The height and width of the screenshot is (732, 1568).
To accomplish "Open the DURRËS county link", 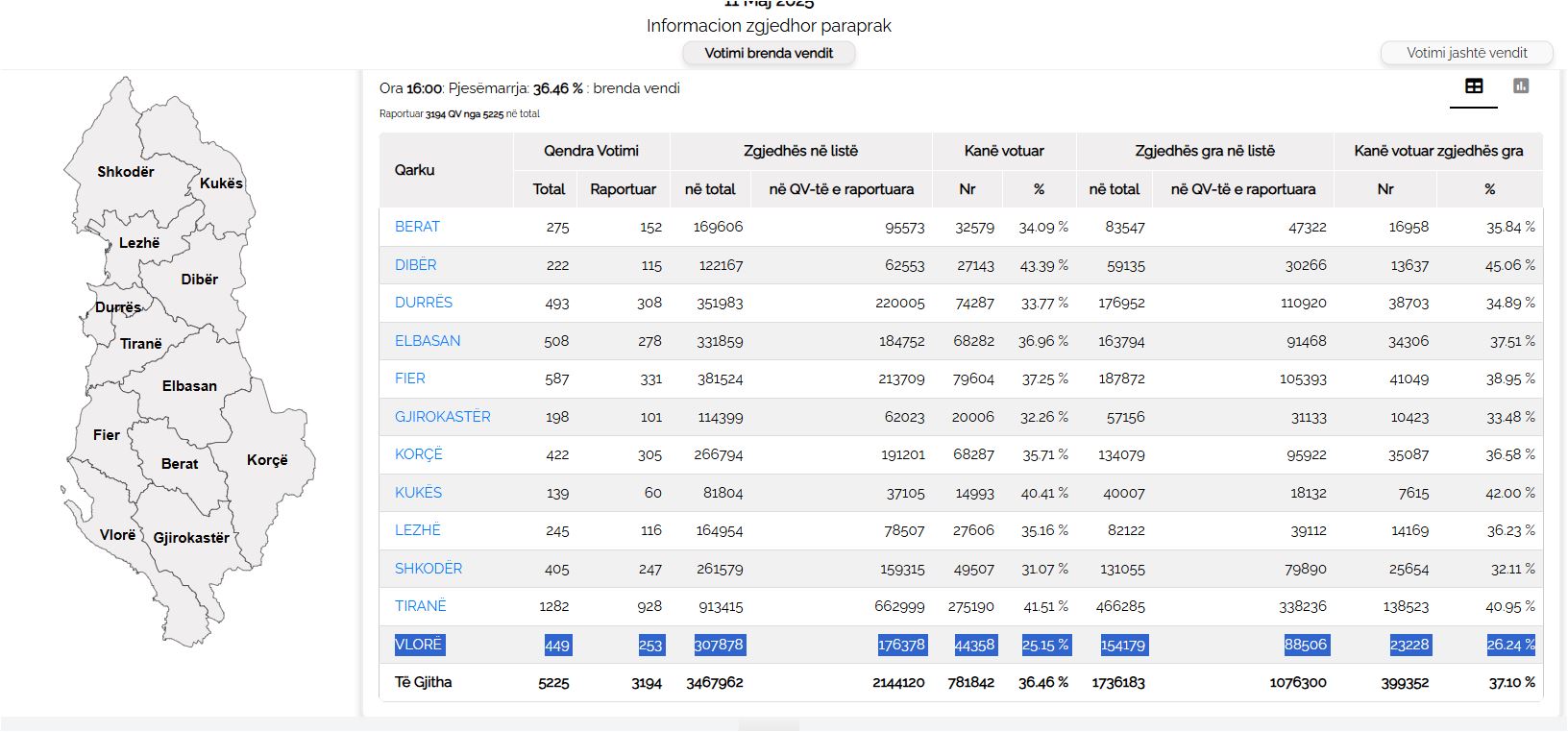I will coord(423,303).
